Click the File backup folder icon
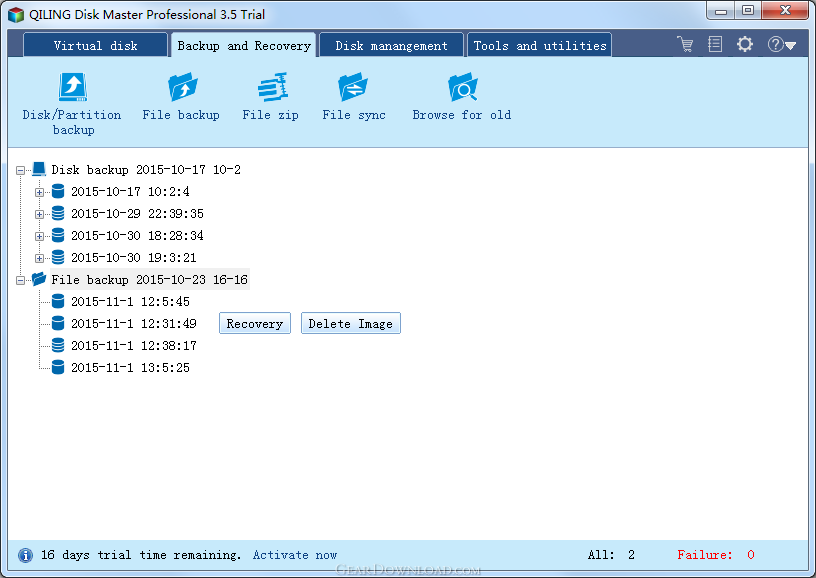Image resolution: width=816 pixels, height=578 pixels. tap(39, 279)
